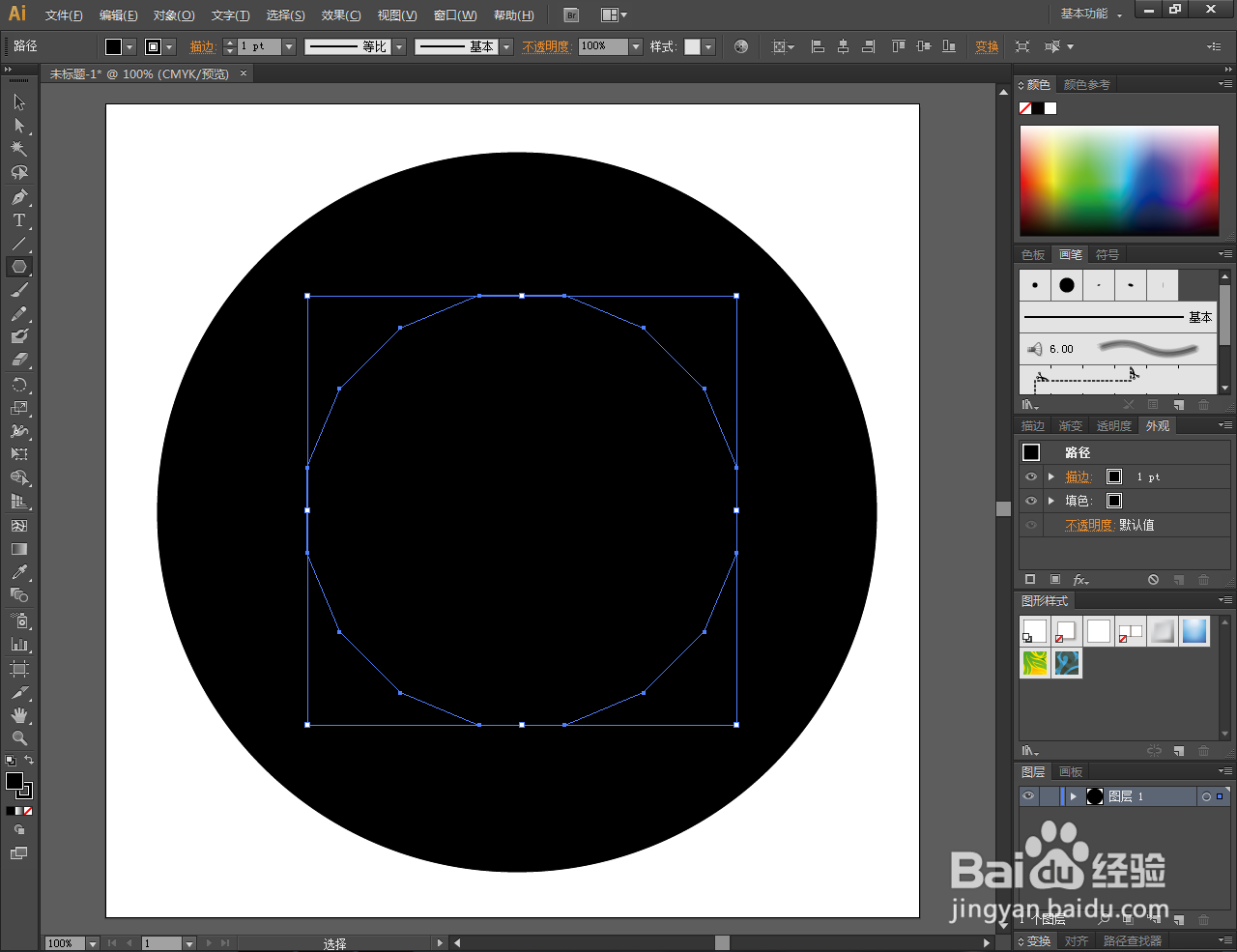Image resolution: width=1237 pixels, height=952 pixels.
Task: Switch to 透明度 panel tab
Action: point(1113,426)
